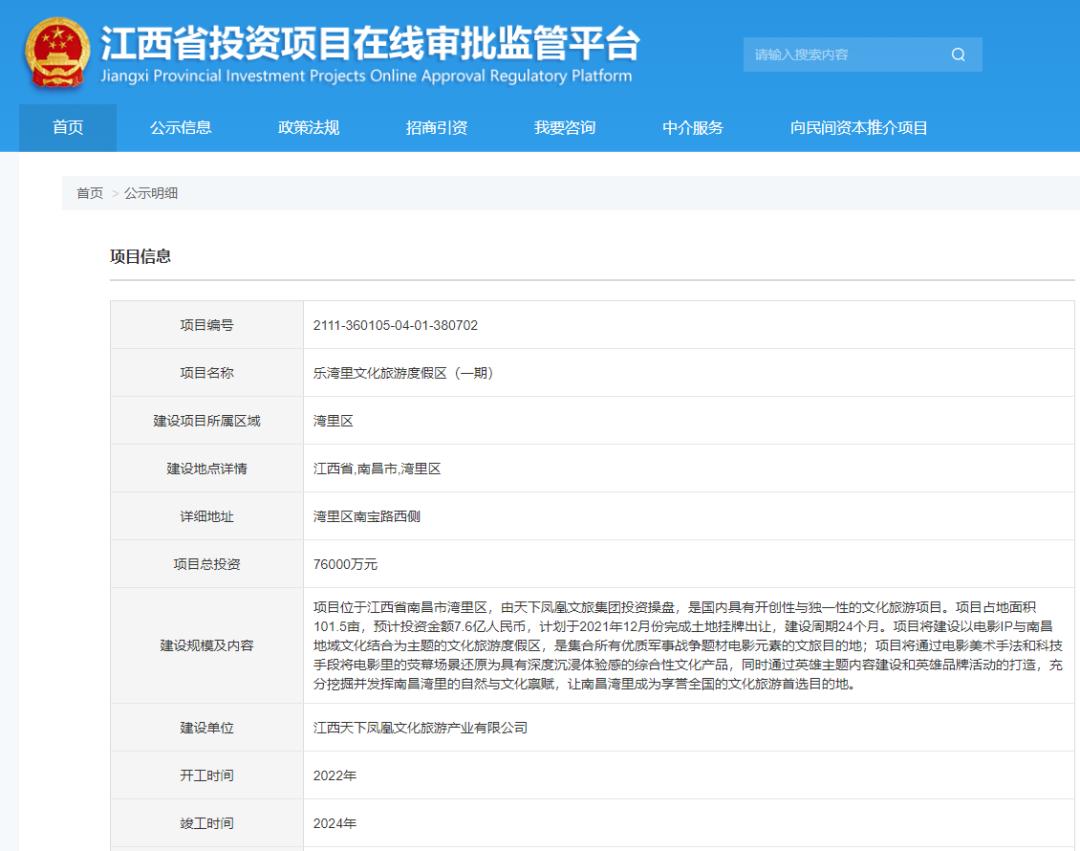Click the total investment value 76000万元
Screen dimensions: 1080x851
coord(345,564)
